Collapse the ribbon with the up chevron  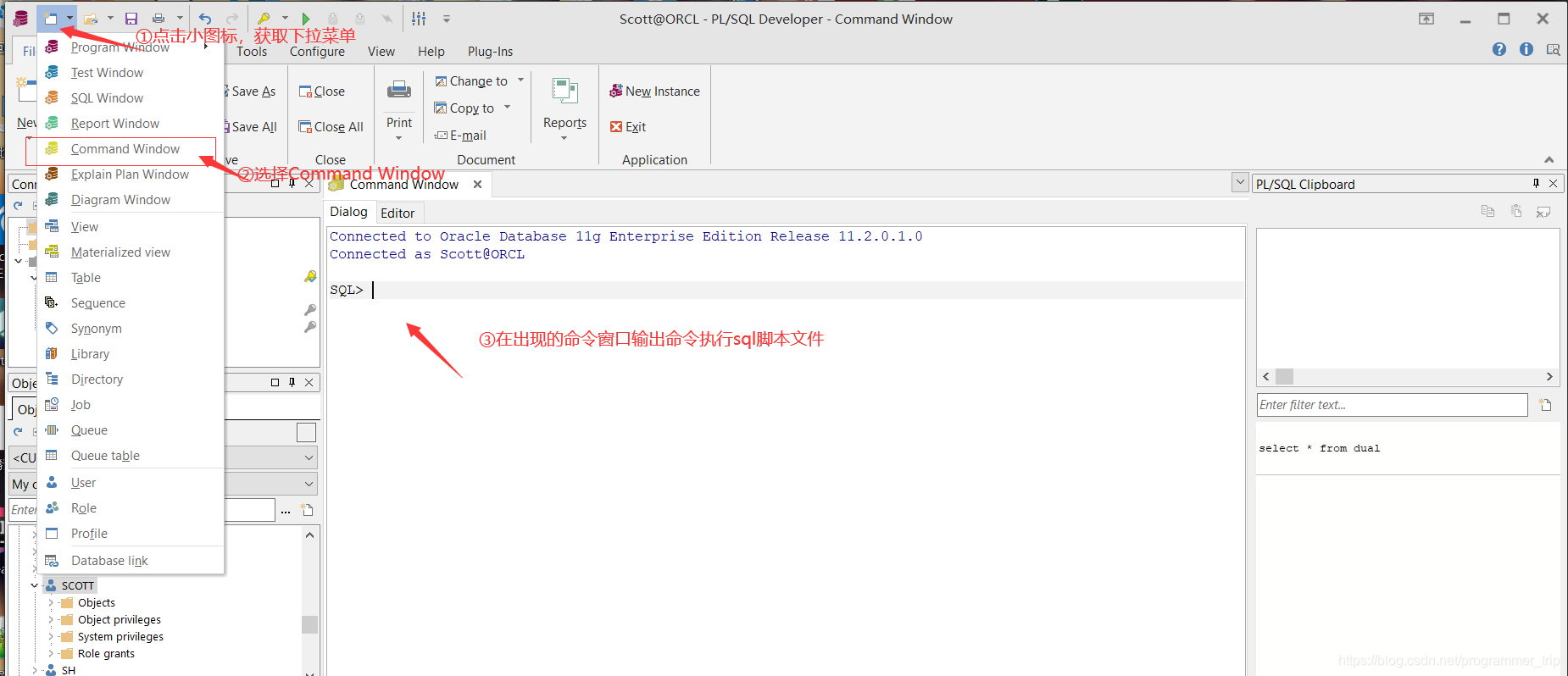1549,159
